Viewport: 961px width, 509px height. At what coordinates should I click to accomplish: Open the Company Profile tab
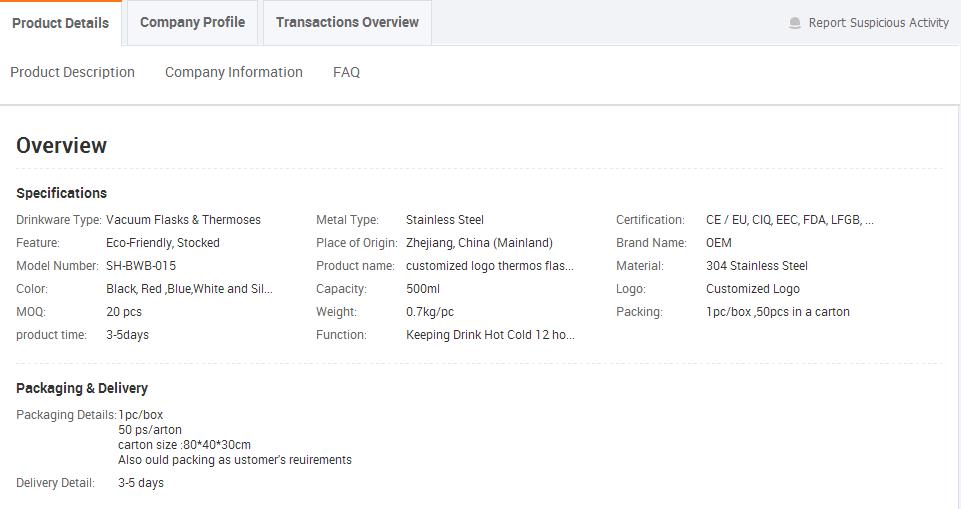192,23
